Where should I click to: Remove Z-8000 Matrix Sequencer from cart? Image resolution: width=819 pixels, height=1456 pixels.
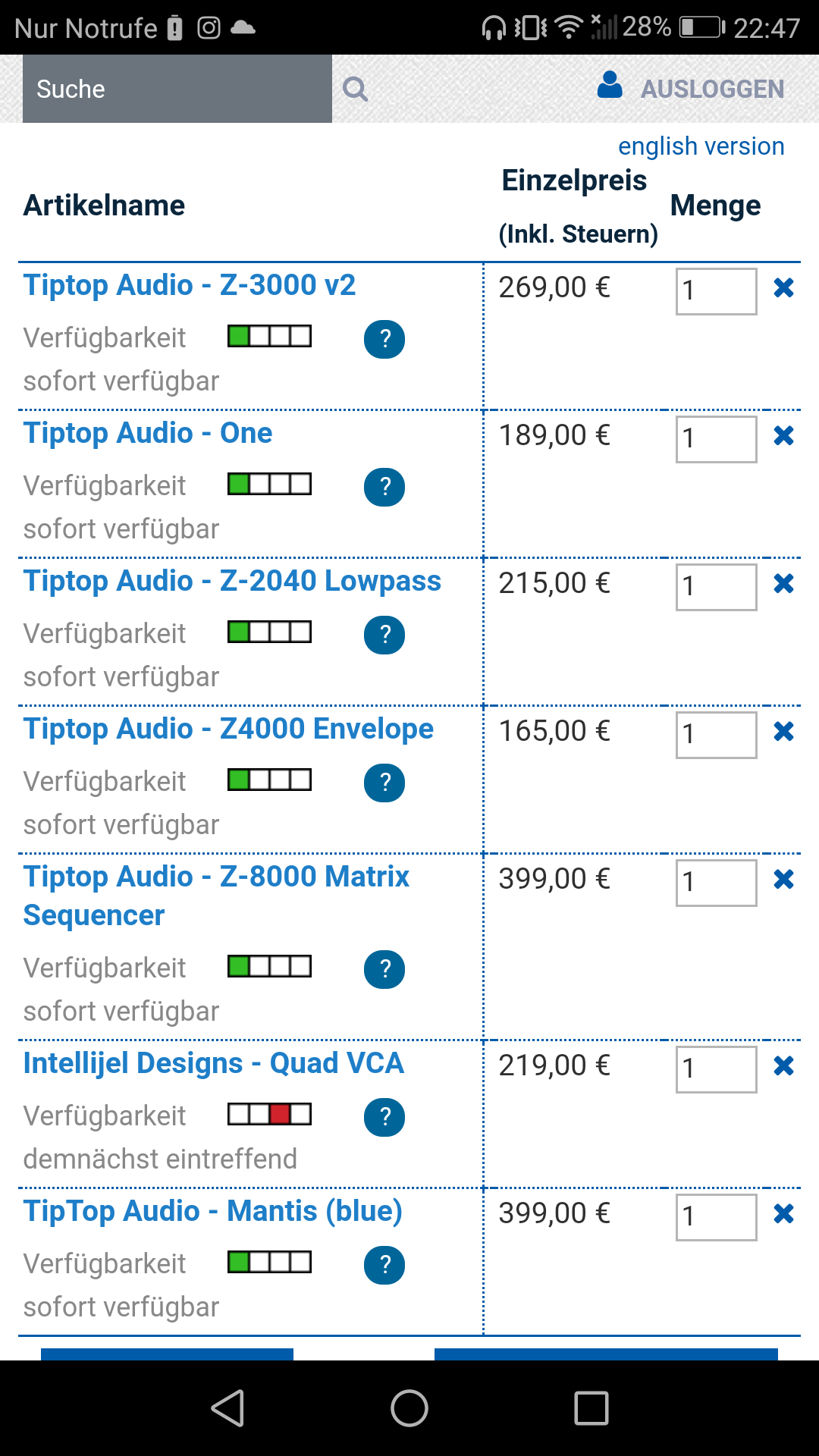point(783,879)
